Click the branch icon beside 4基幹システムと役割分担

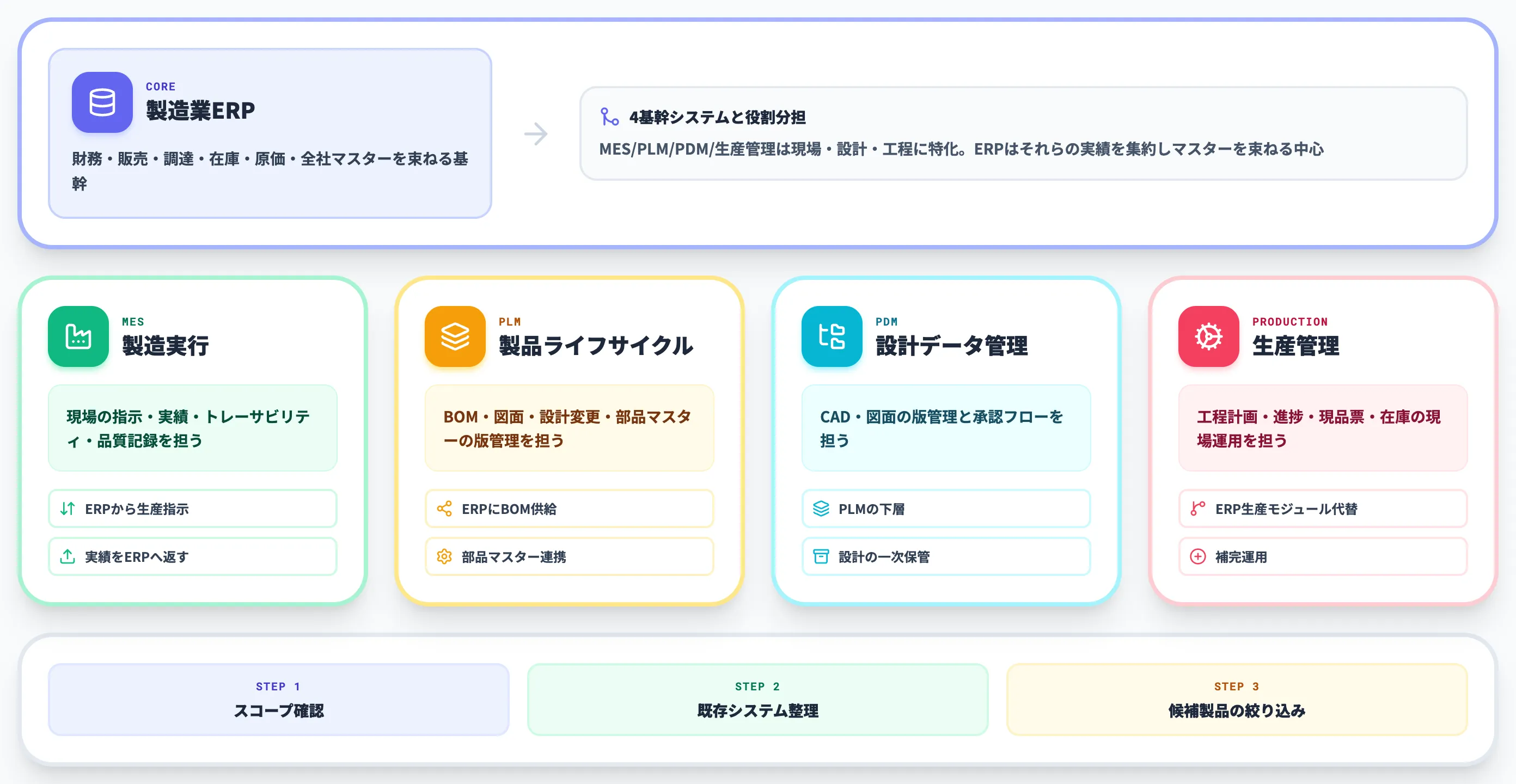click(610, 117)
